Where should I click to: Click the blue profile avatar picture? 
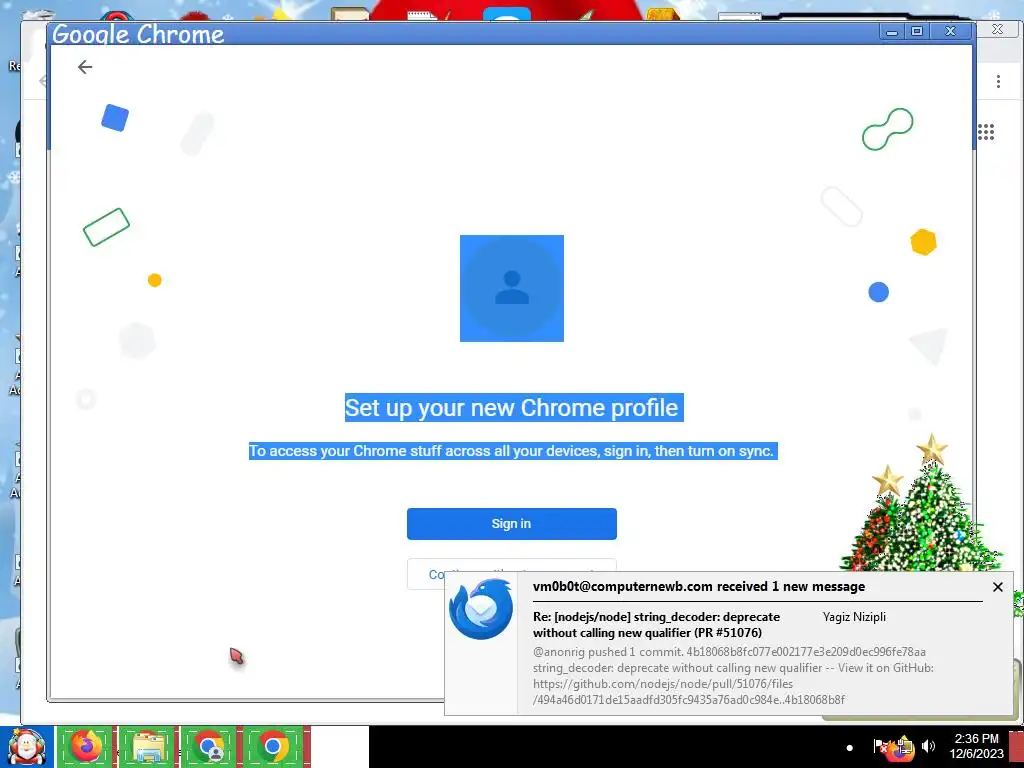[x=512, y=288]
